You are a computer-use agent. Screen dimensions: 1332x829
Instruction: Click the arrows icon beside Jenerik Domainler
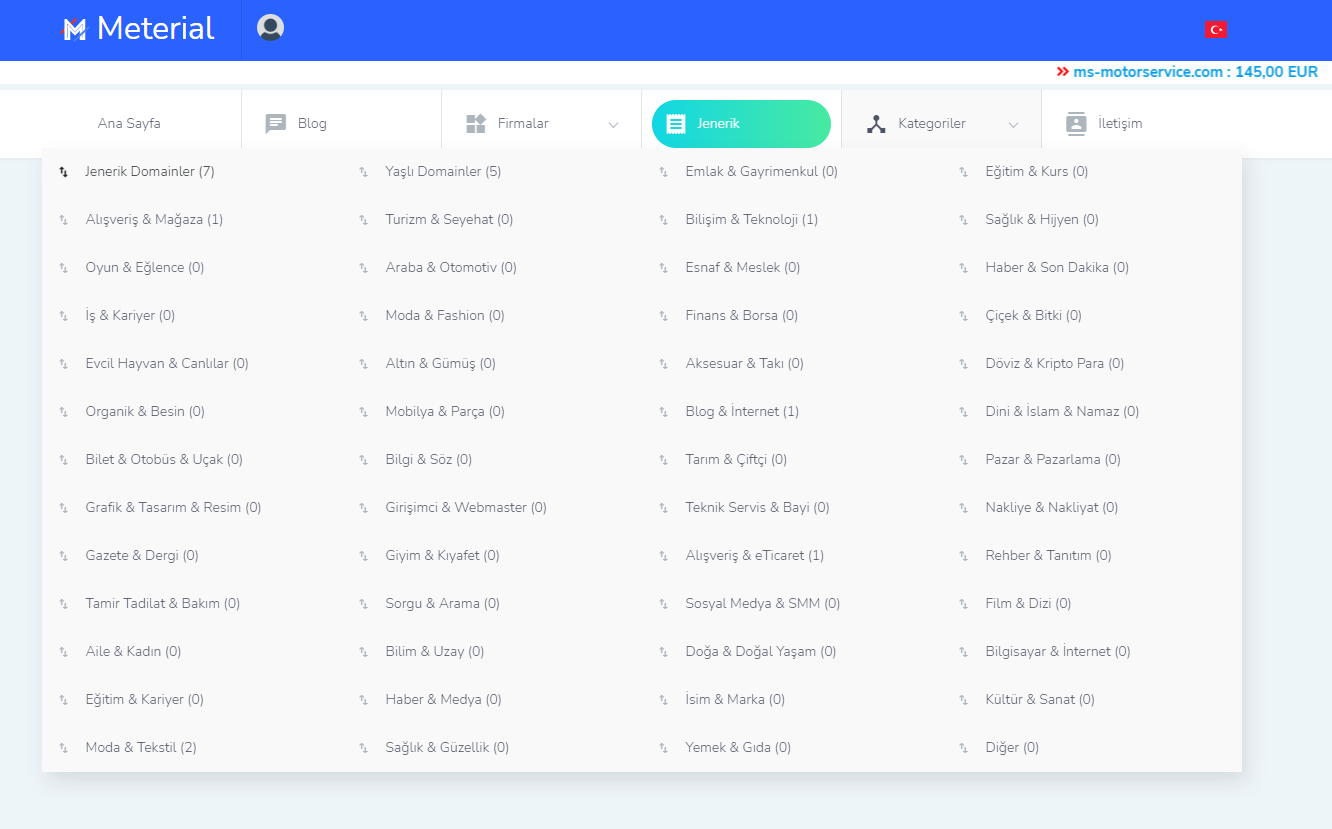(64, 172)
